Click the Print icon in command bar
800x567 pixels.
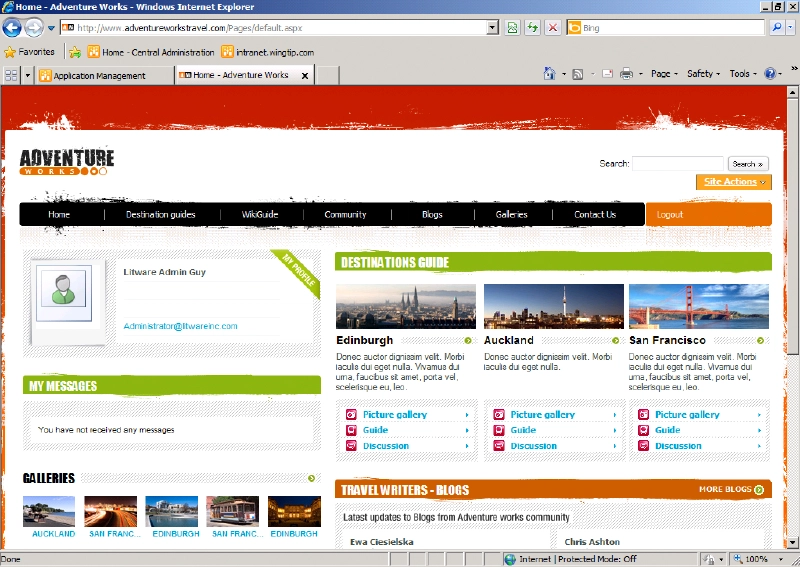626,74
